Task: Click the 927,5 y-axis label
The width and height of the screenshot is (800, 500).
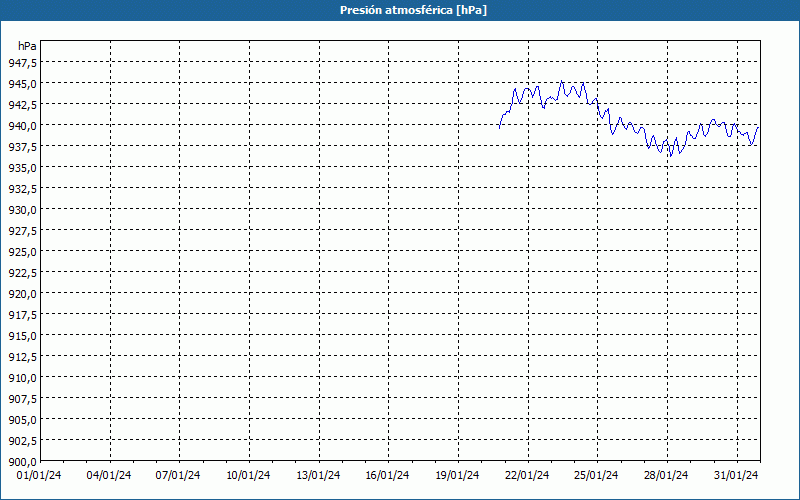Action: (x=22, y=231)
